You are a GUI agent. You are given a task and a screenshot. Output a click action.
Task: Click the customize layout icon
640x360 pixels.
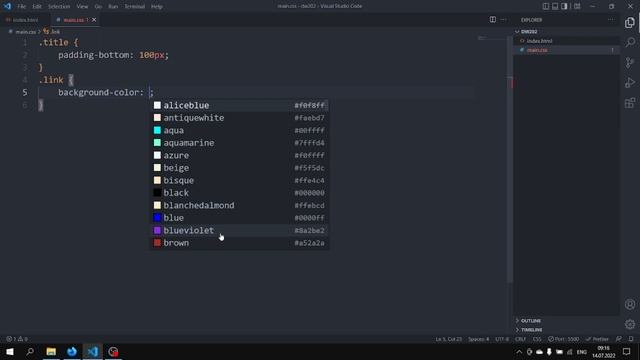click(577, 6)
